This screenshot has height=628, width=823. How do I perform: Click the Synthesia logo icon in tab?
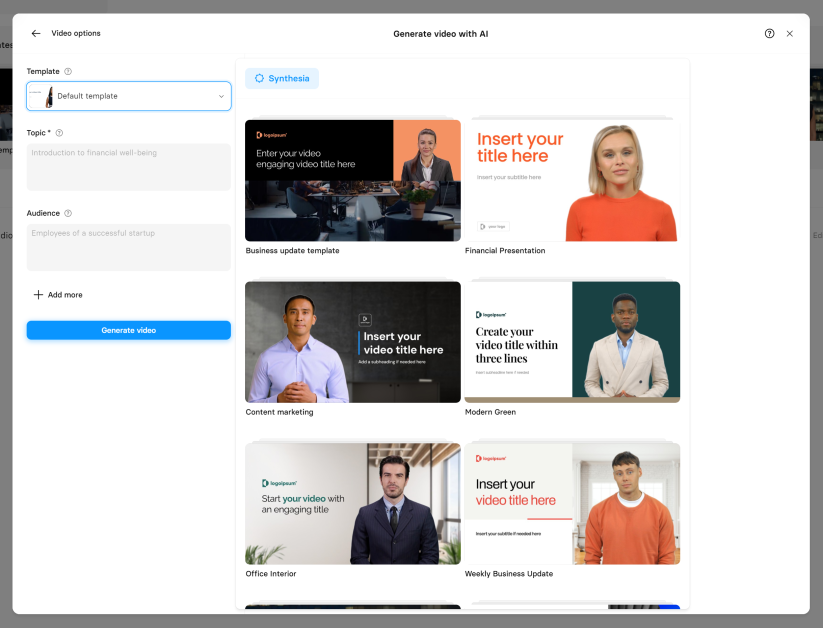click(259, 78)
